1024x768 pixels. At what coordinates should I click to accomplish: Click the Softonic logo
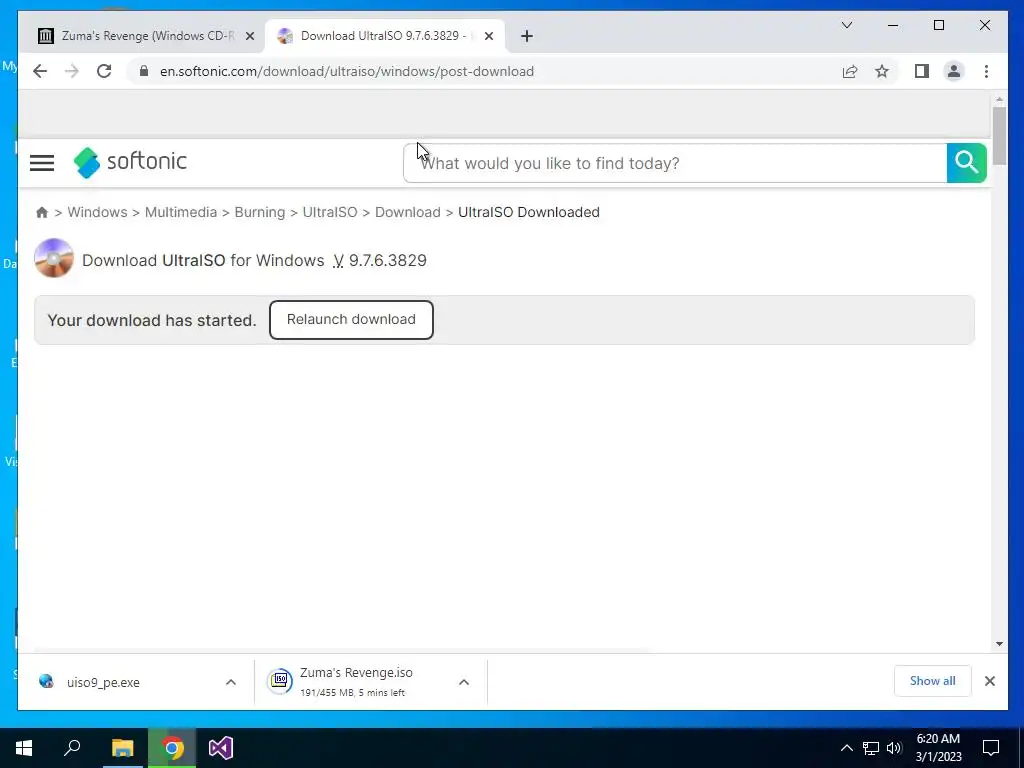(x=130, y=162)
